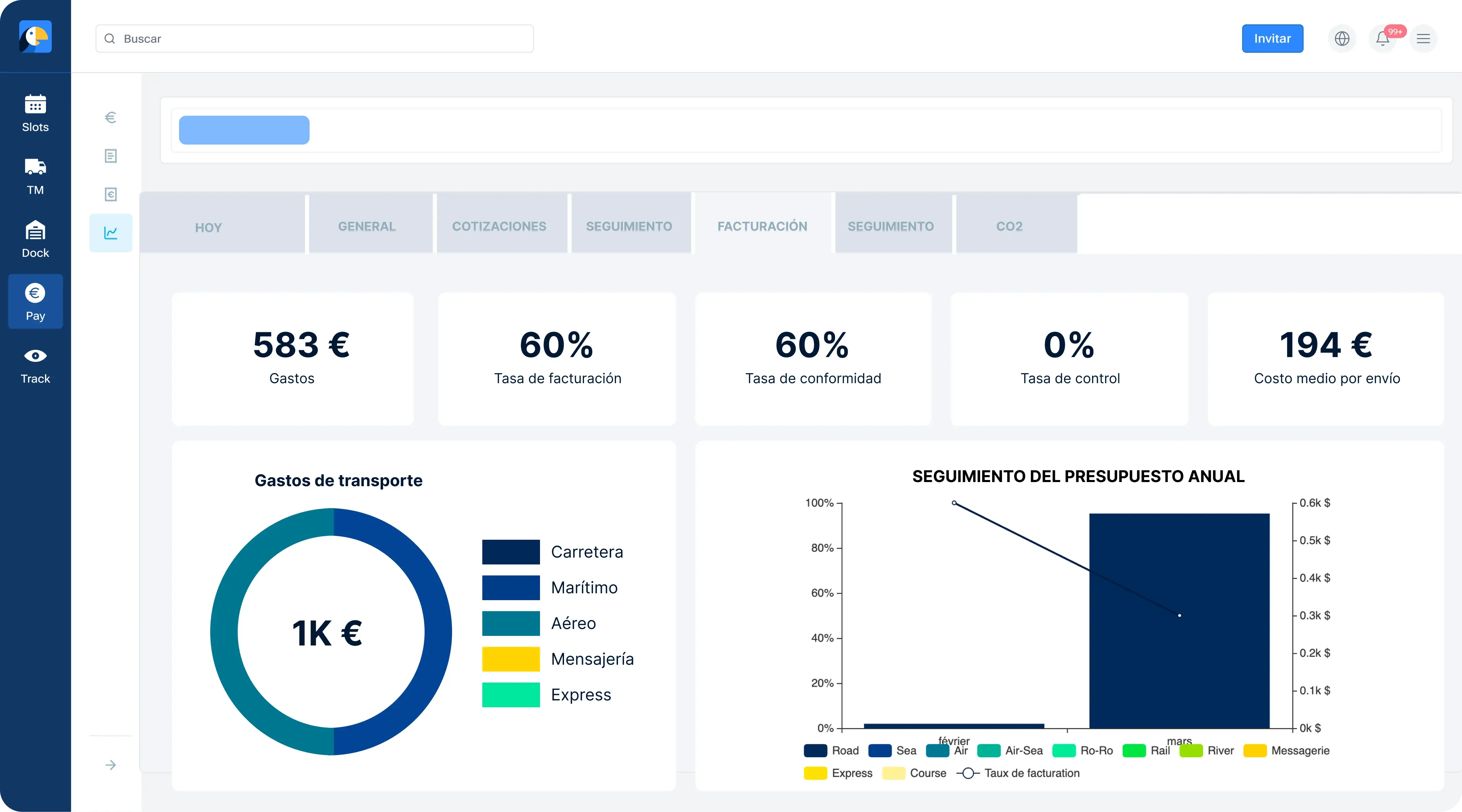Select the Pay euro module
Image resolution: width=1462 pixels, height=812 pixels.
click(x=35, y=302)
